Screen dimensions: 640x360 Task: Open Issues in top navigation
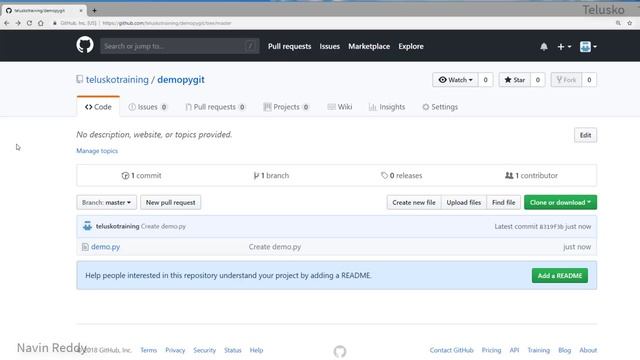pos(329,47)
